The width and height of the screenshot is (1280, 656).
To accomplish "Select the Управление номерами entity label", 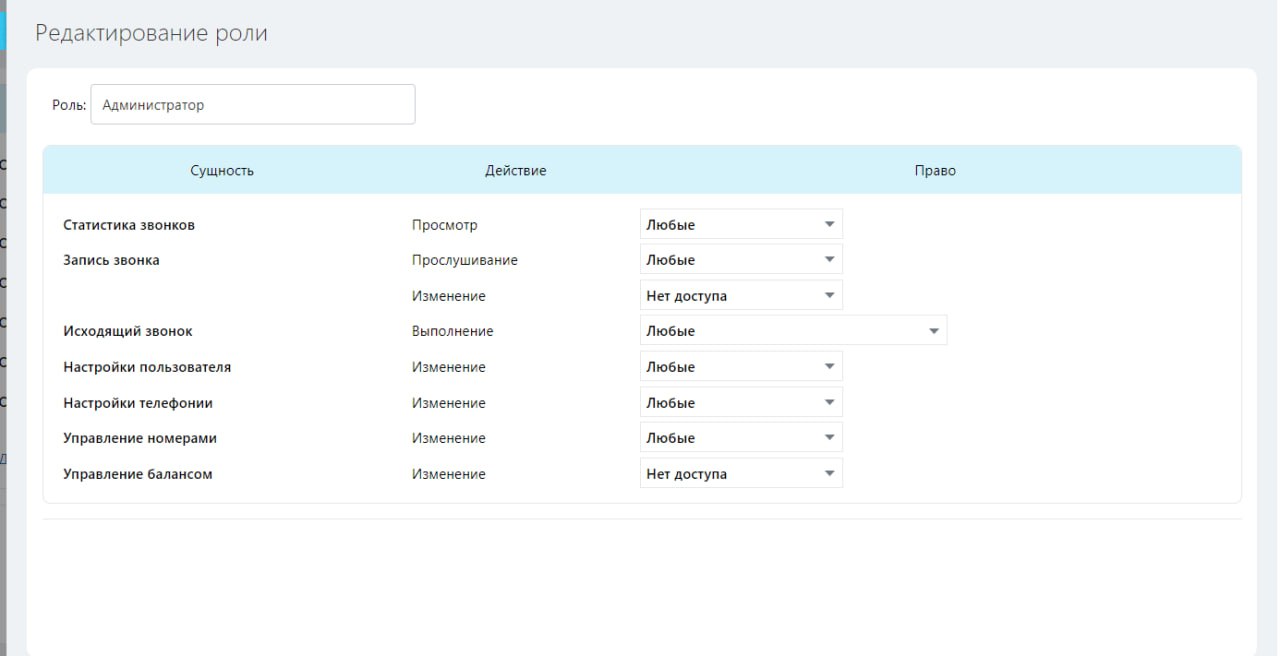I will click(140, 438).
